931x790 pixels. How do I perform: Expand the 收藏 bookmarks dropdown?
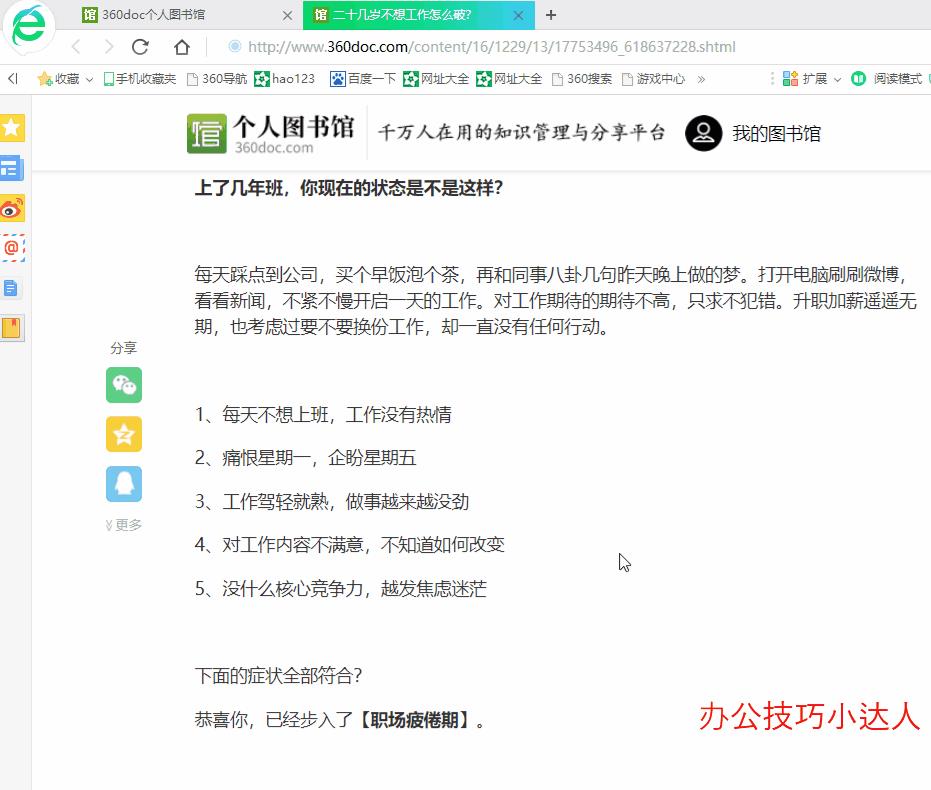point(66,79)
